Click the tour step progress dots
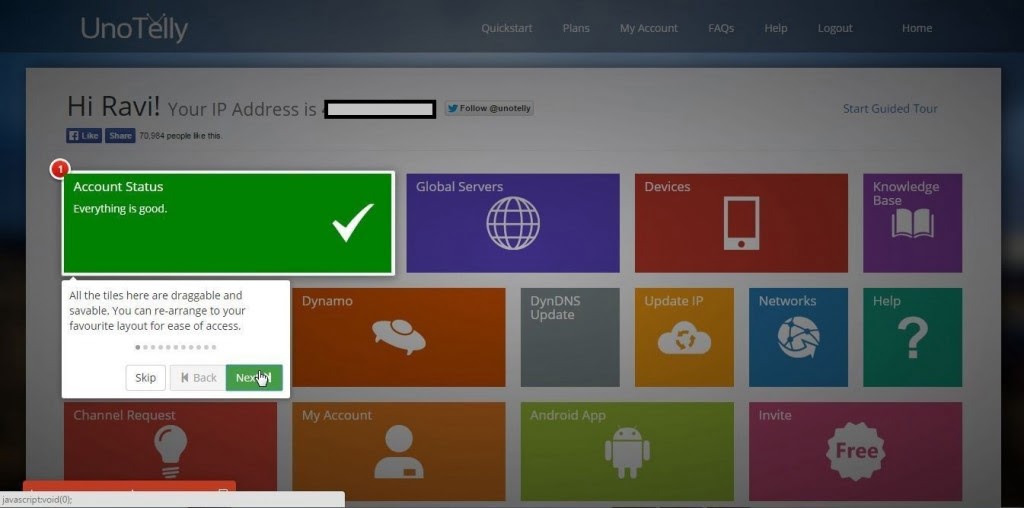Screen dimensions: 1024x508 [176, 347]
